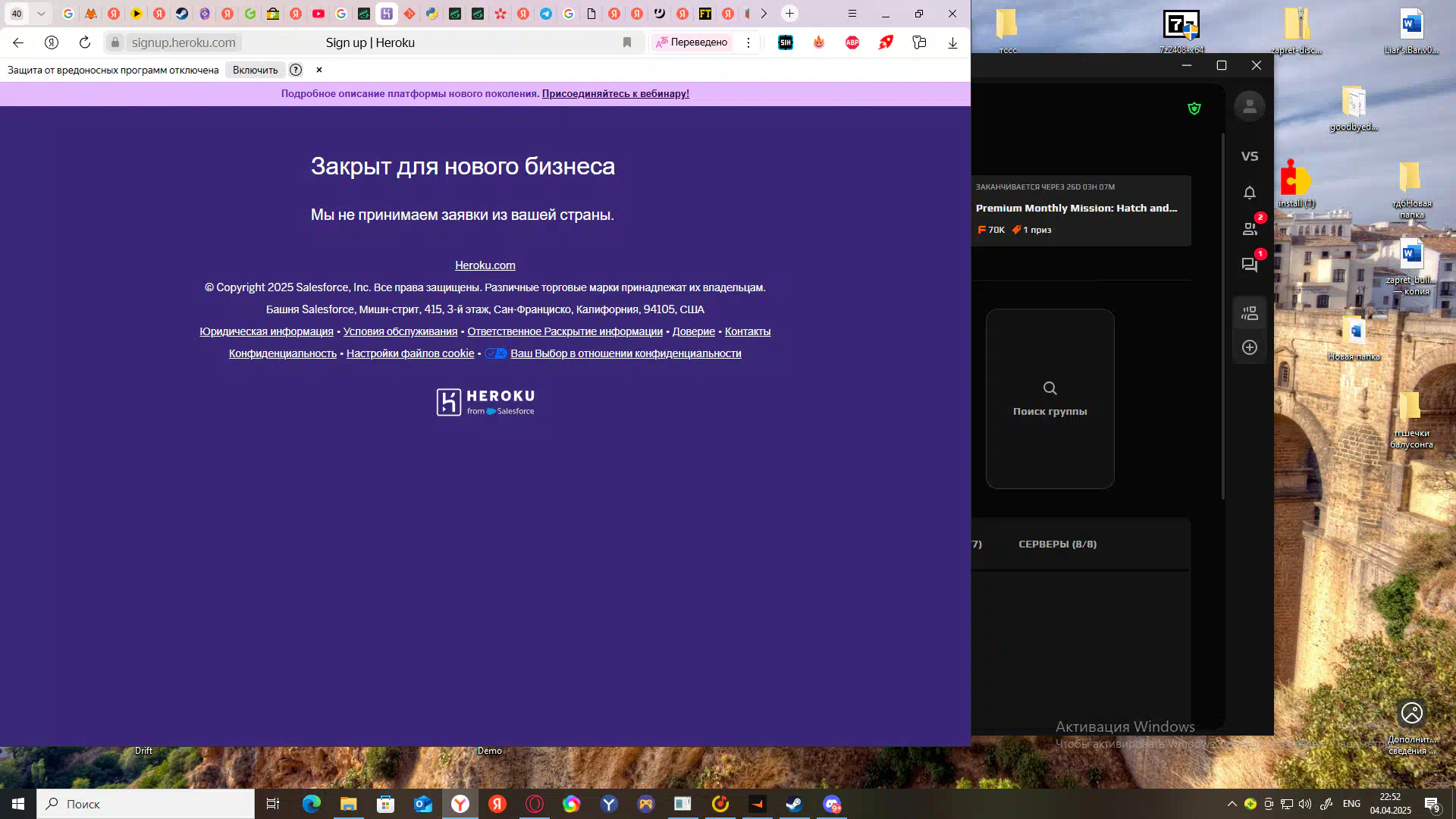Viewport: 1456px width, 819px height.
Task: Click the Поиск taskbar search box
Action: tap(146, 804)
